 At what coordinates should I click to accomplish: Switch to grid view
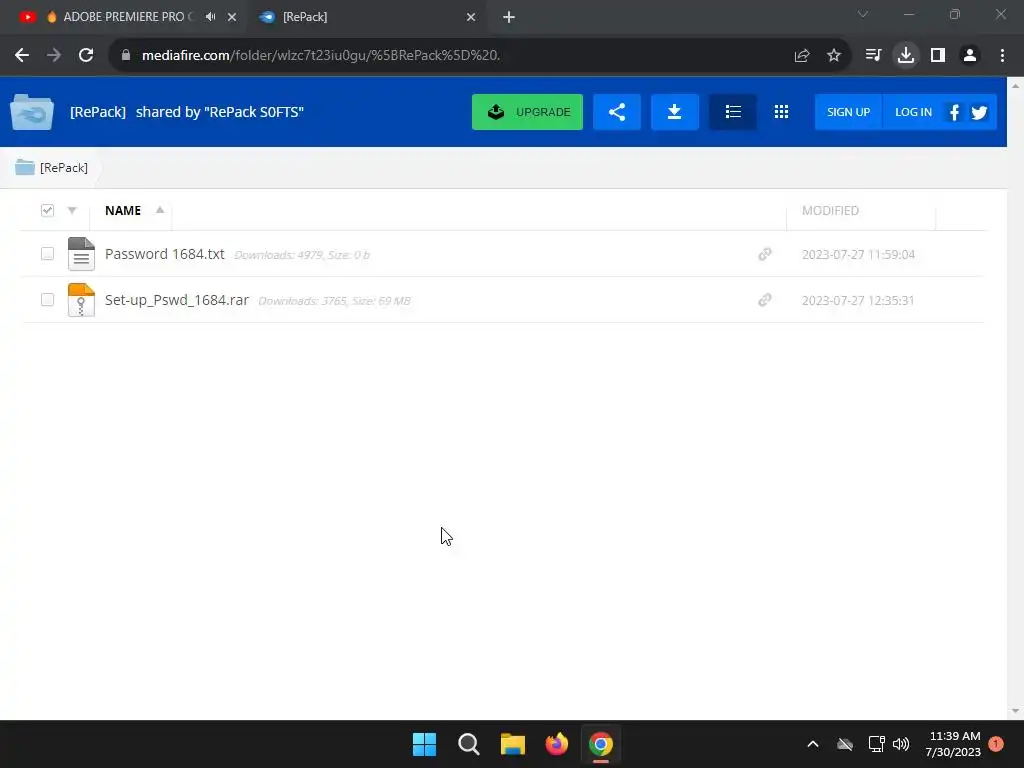[x=781, y=112]
